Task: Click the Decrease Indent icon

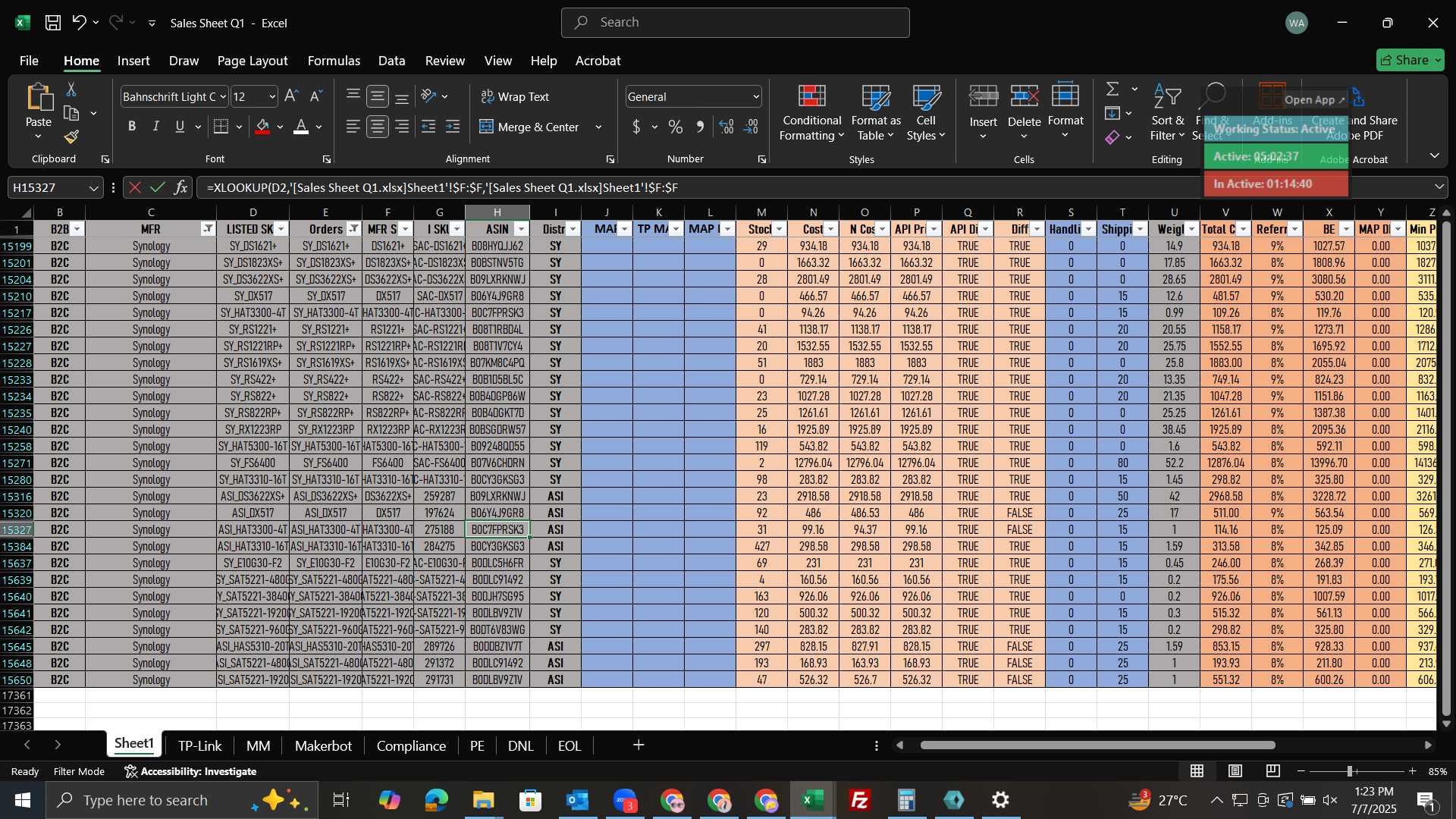Action: (x=428, y=127)
